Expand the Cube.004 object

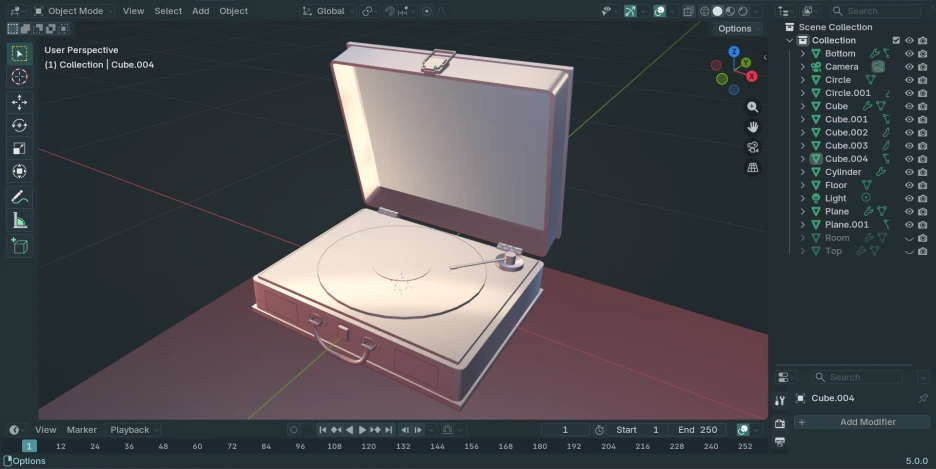[x=803, y=159]
